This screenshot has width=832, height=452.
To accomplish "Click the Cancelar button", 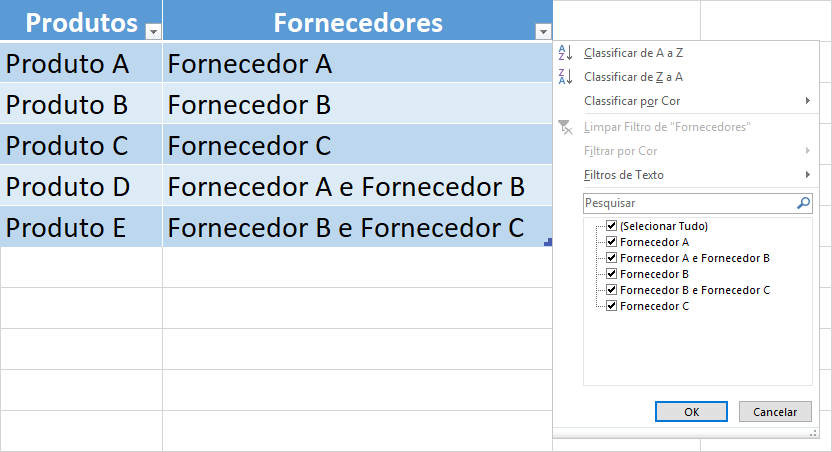I will click(x=775, y=412).
